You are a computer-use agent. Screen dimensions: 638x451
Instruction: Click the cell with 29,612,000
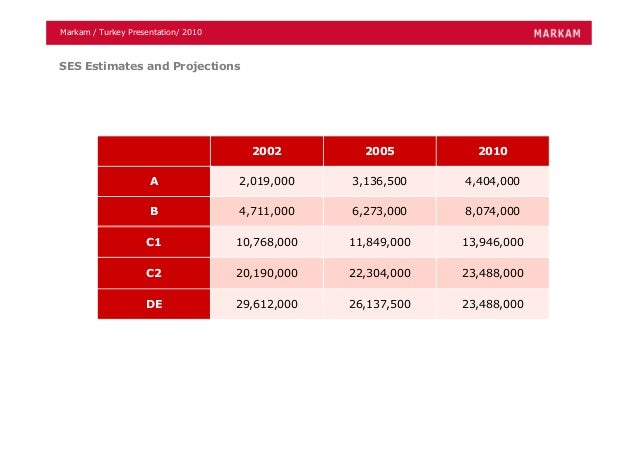pyautogui.click(x=267, y=304)
